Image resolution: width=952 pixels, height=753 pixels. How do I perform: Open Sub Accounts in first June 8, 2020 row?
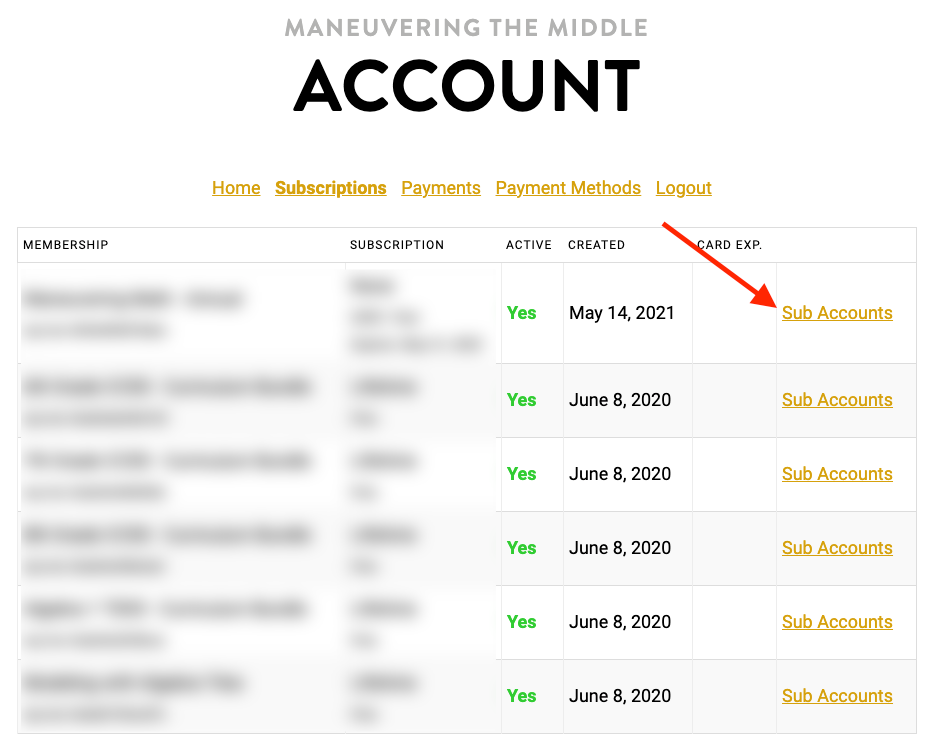pyautogui.click(x=837, y=400)
